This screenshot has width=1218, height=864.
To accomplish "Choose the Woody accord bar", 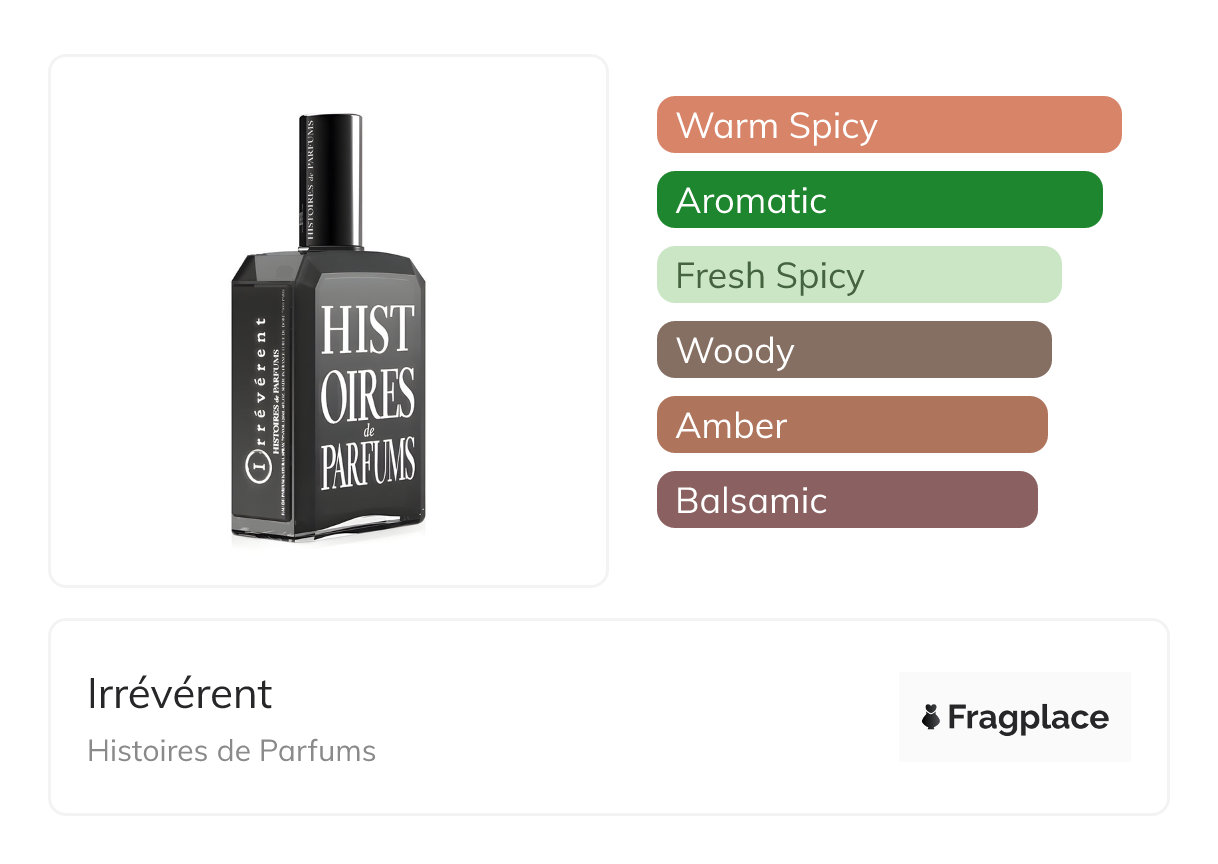I will pyautogui.click(x=854, y=350).
